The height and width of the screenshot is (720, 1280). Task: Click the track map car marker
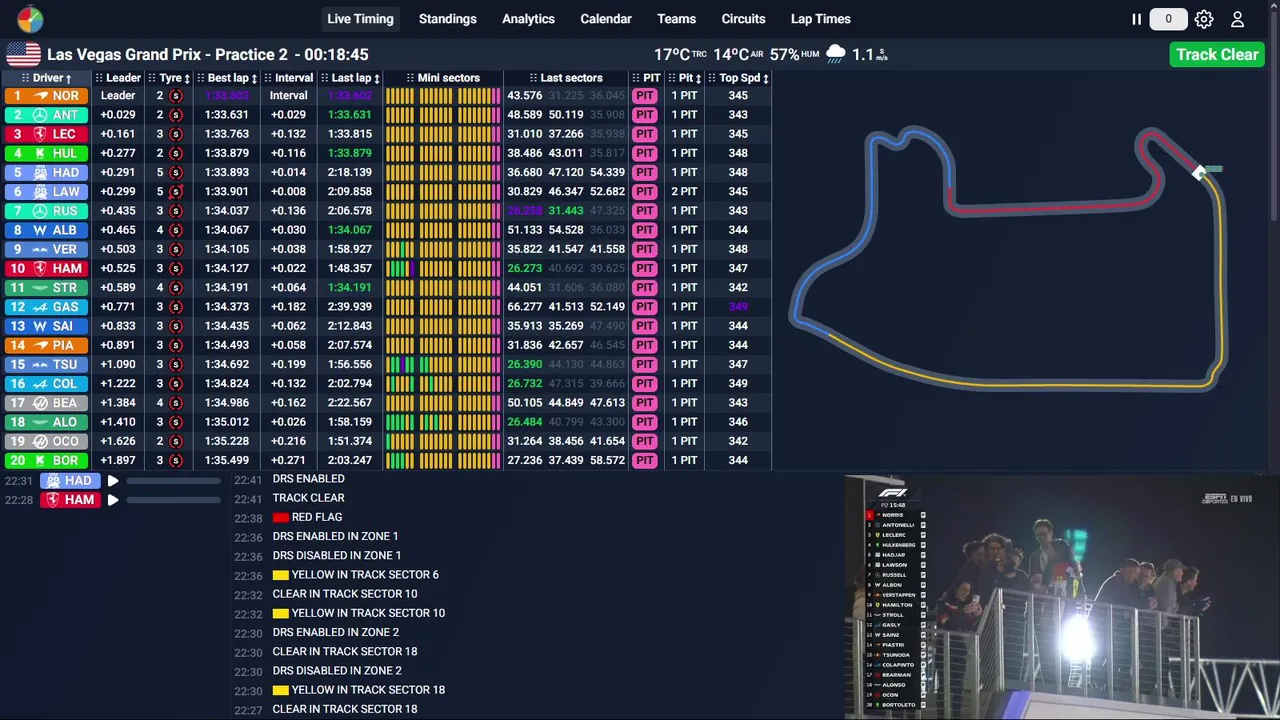(1201, 173)
